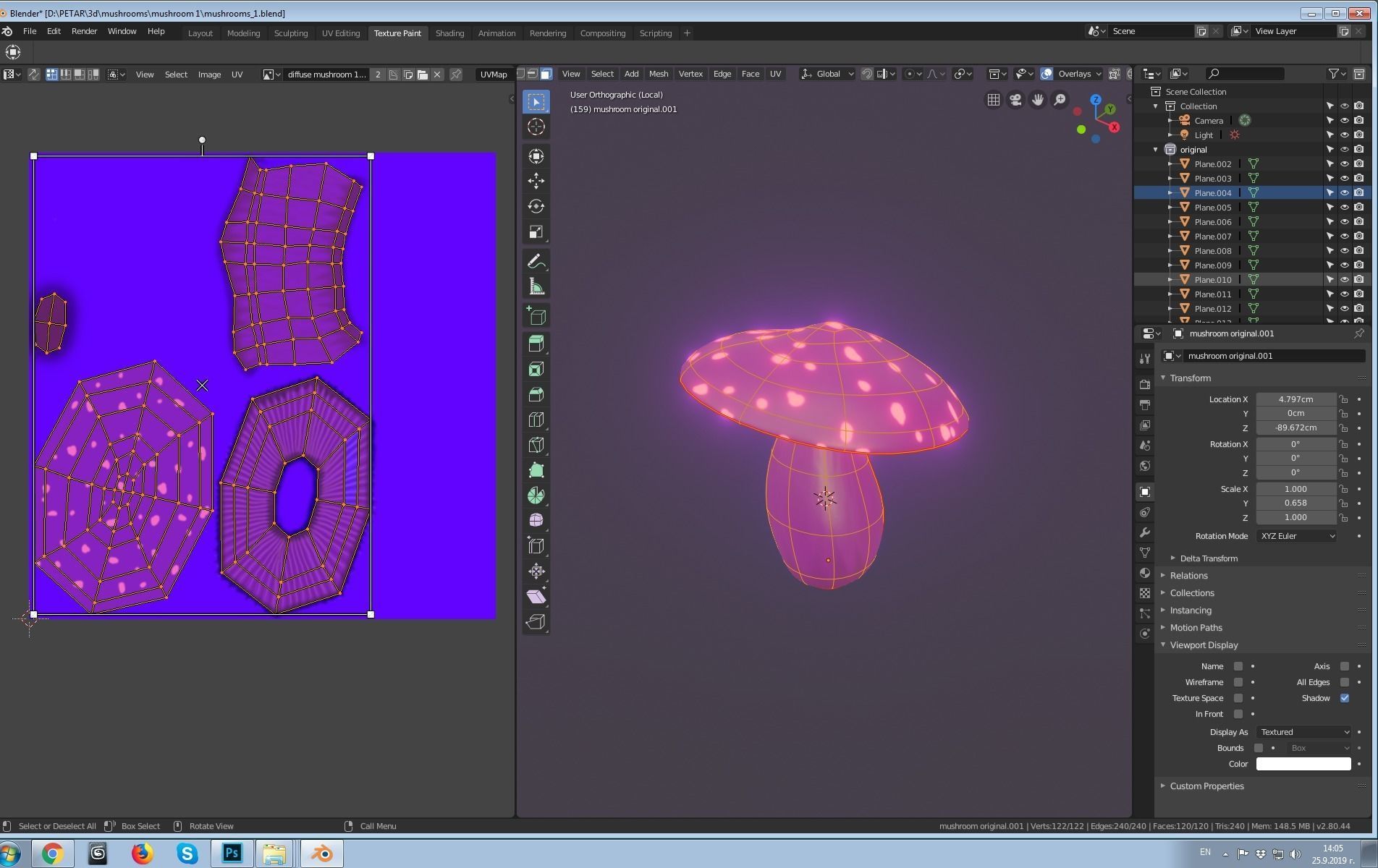
Task: Hide Plane.004 in viewport via eye icon
Action: tap(1344, 192)
